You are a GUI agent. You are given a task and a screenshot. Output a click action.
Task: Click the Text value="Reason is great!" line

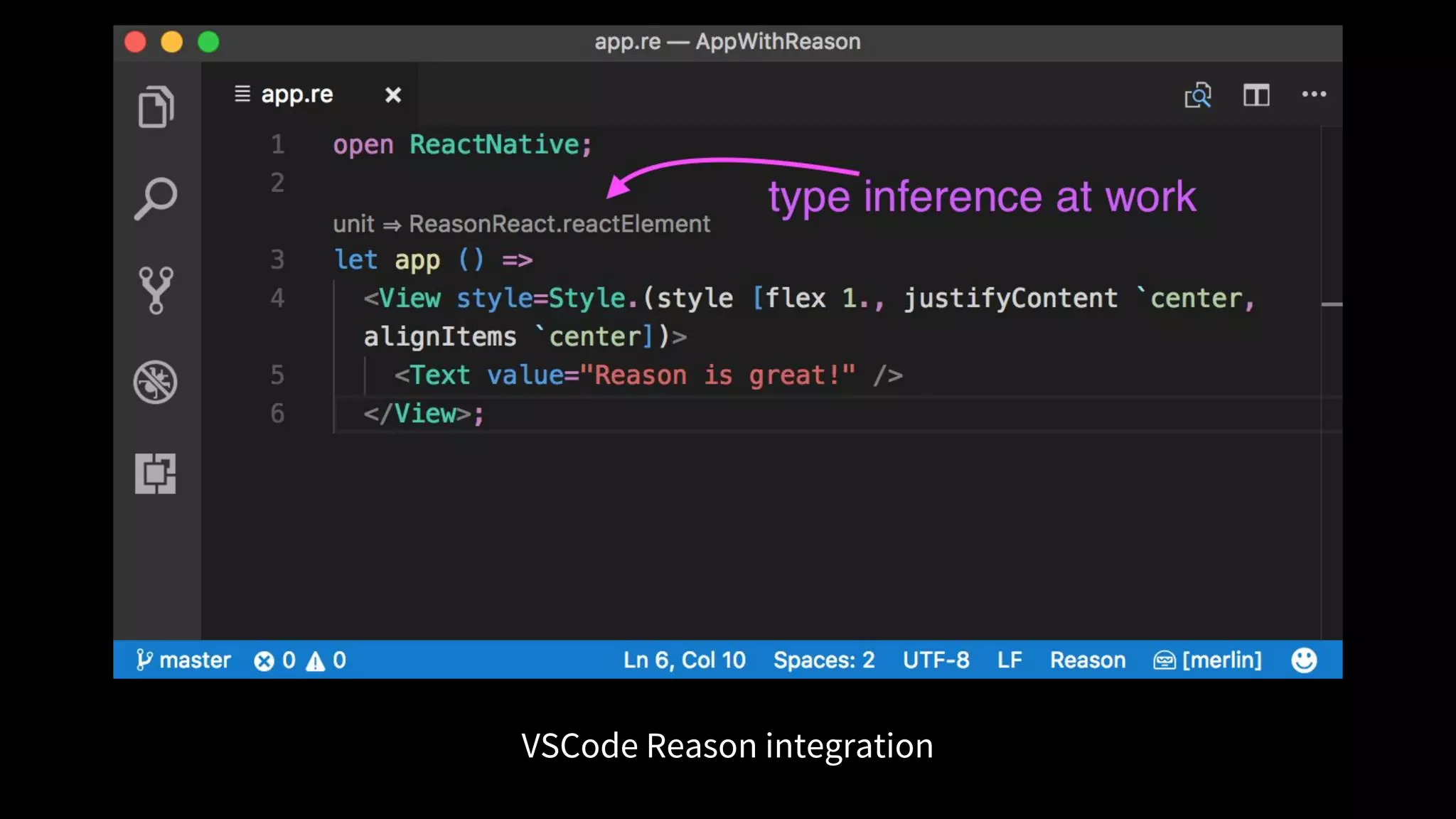[x=648, y=375]
